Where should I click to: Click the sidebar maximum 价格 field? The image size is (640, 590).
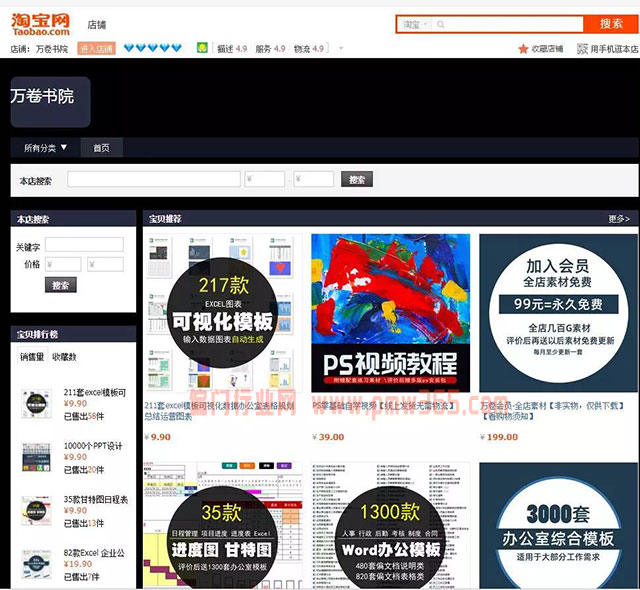pos(105,264)
